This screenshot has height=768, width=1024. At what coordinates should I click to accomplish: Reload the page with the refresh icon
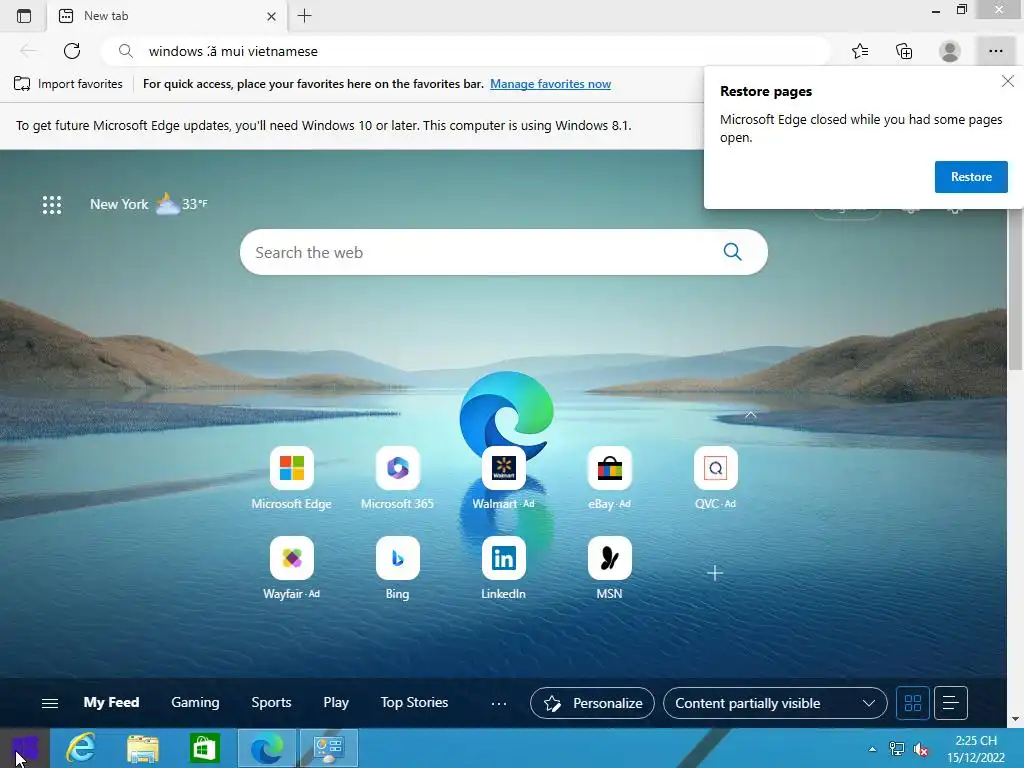point(72,51)
